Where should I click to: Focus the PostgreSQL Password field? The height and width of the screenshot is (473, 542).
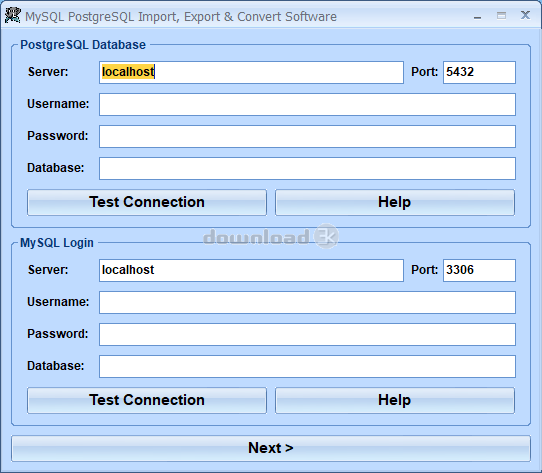307,136
